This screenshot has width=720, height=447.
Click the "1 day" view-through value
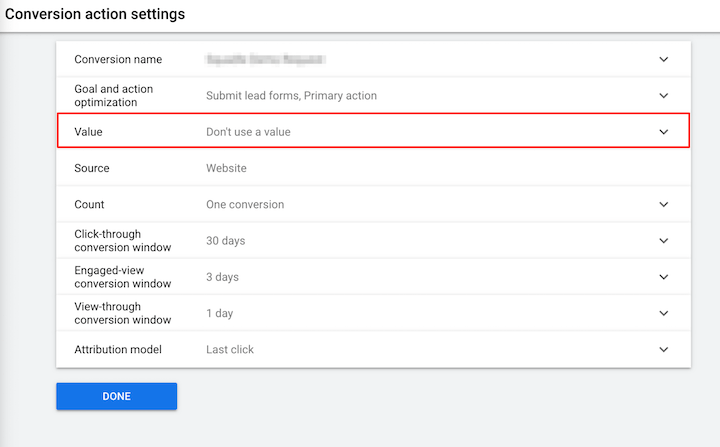pyautogui.click(x=219, y=313)
